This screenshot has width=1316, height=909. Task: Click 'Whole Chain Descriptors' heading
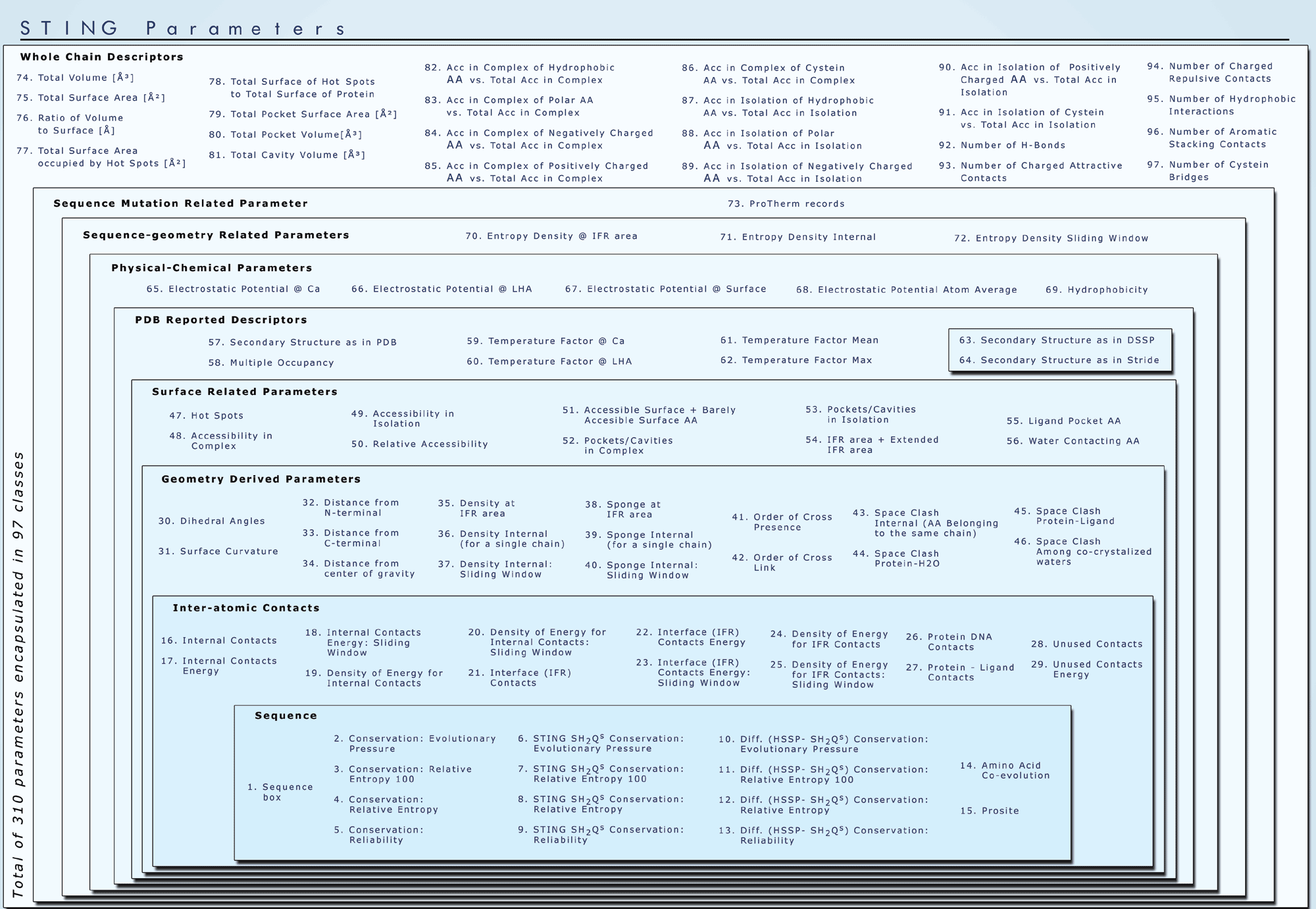[102, 57]
